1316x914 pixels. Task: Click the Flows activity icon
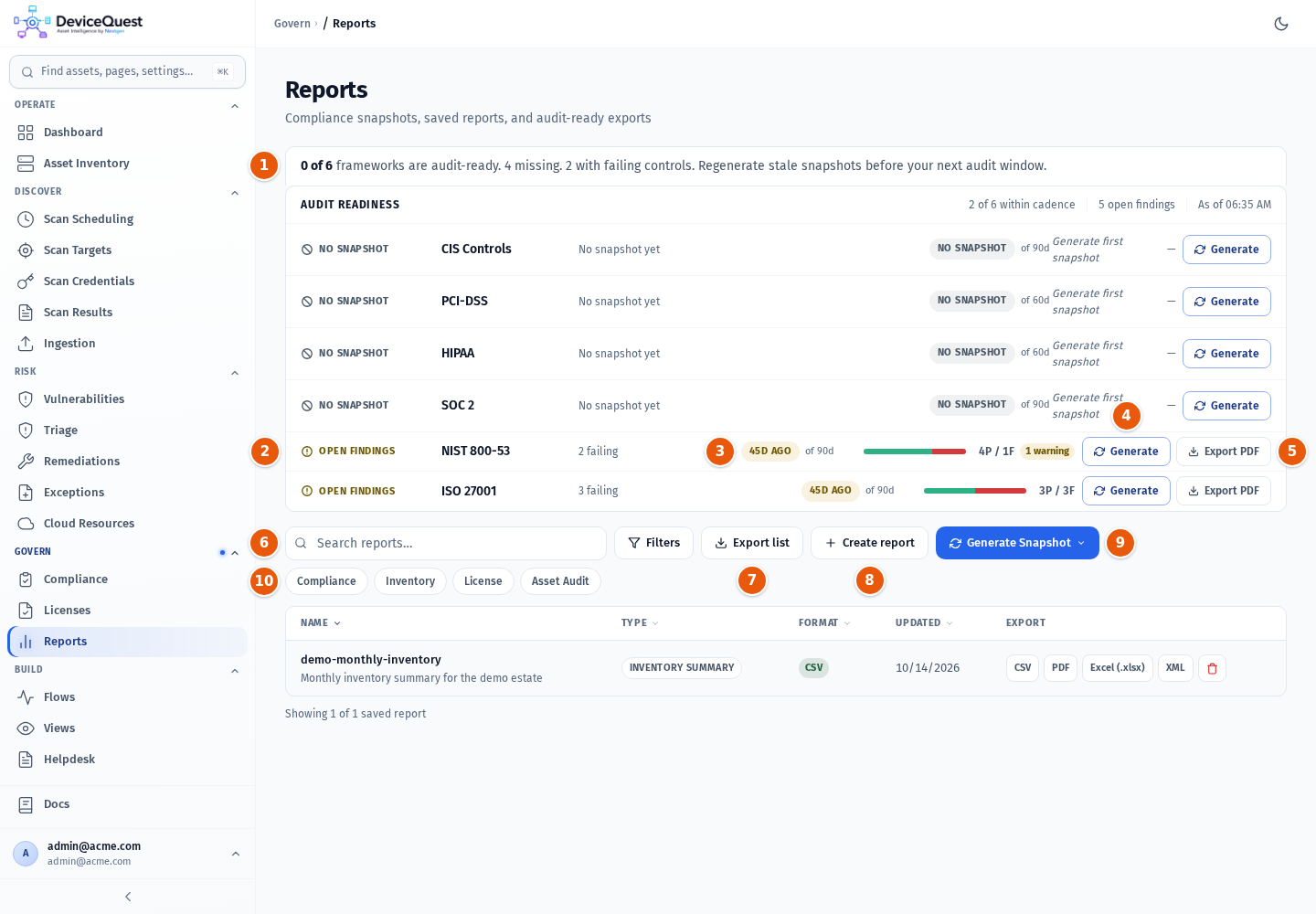[x=26, y=697]
